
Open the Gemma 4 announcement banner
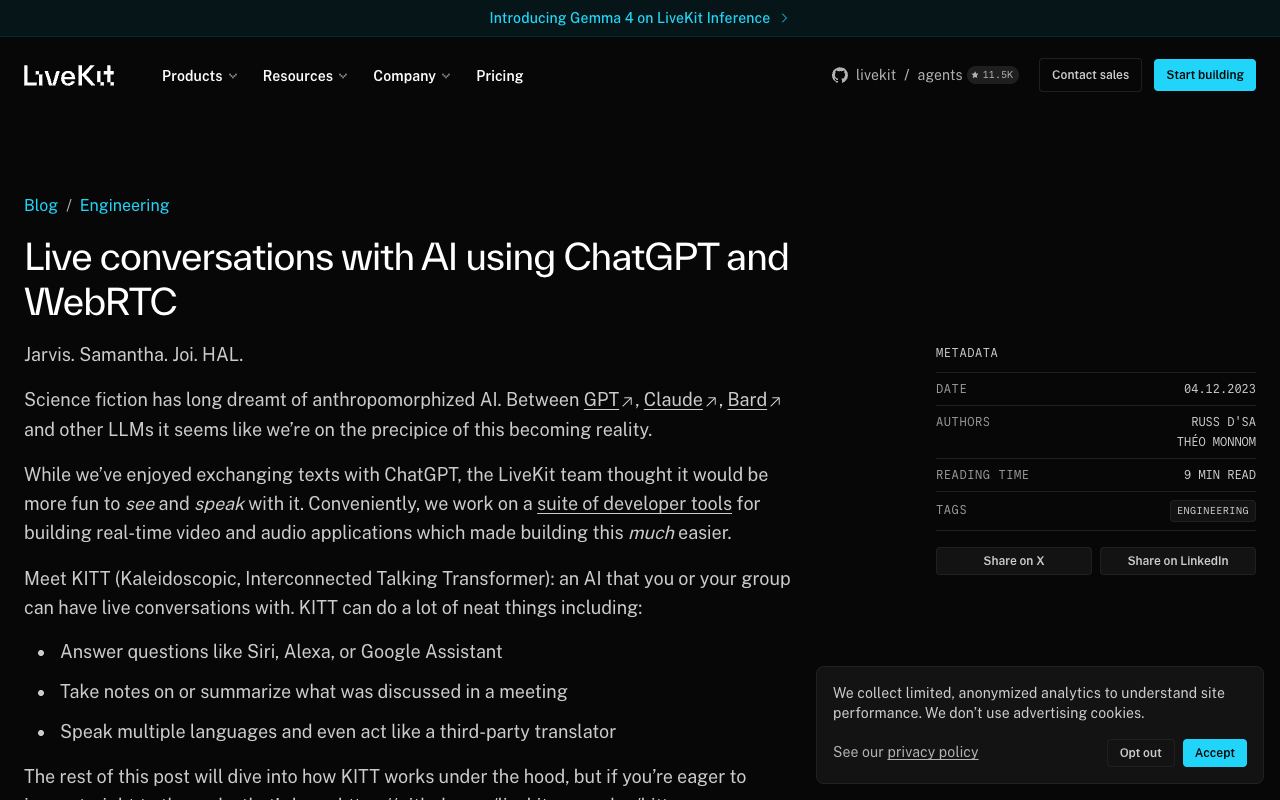pyautogui.click(x=639, y=18)
